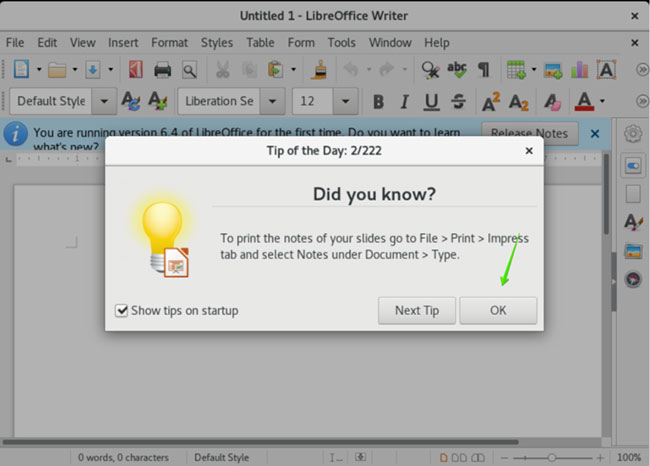This screenshot has height=466, width=650.
Task: Run the abc spelling check icon
Action: [457, 70]
